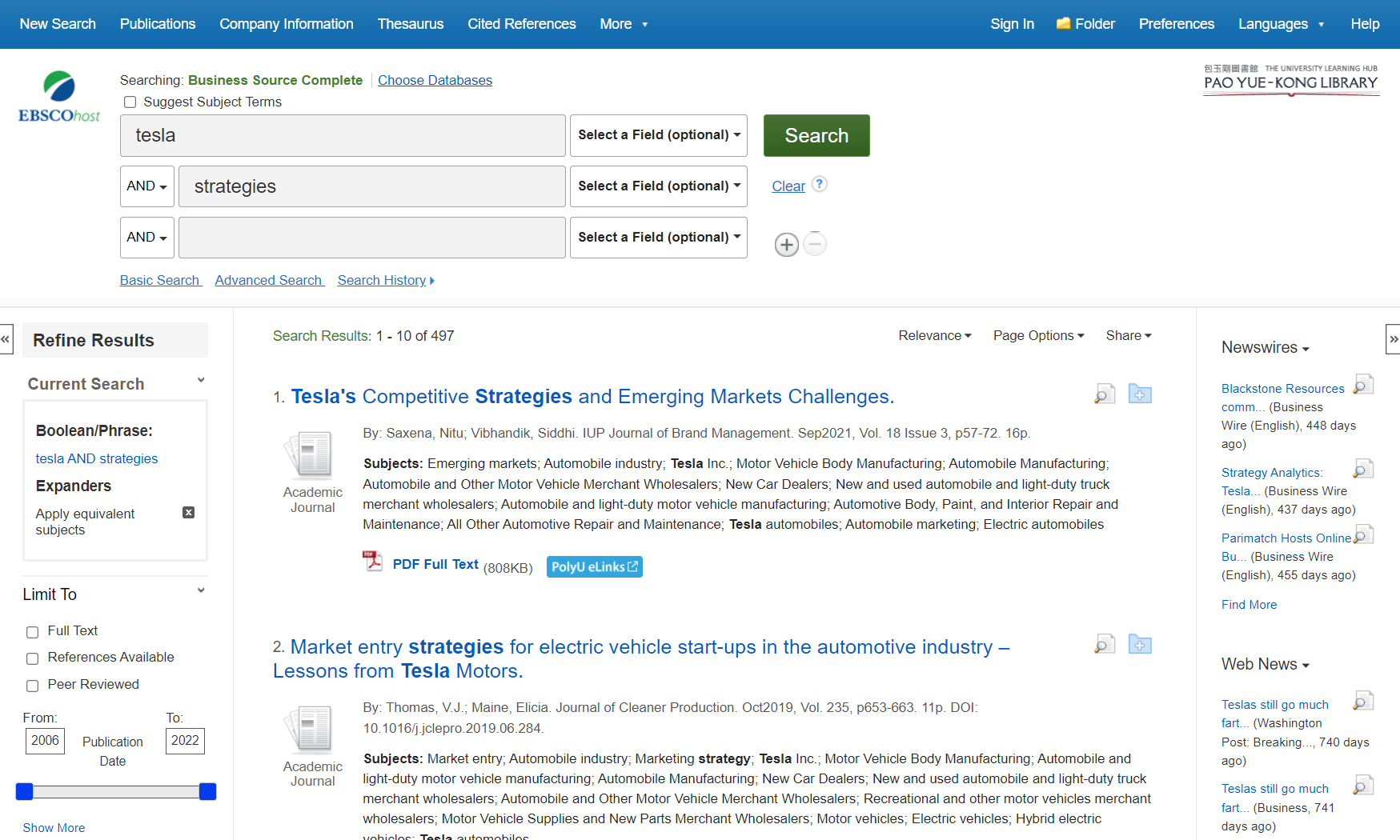The height and width of the screenshot is (840, 1400).
Task: Open the Relevance sort dropdown
Action: (x=935, y=335)
